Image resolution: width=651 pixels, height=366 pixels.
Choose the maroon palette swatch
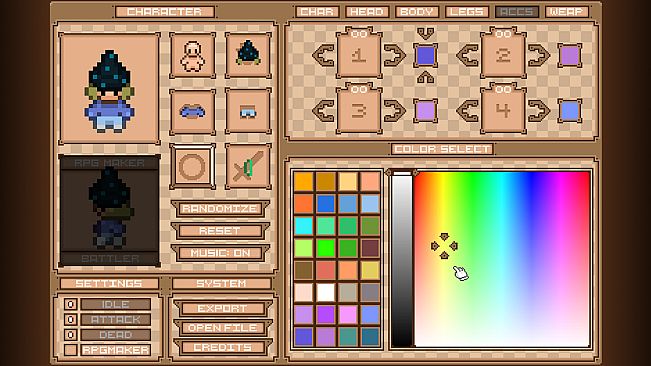click(370, 248)
